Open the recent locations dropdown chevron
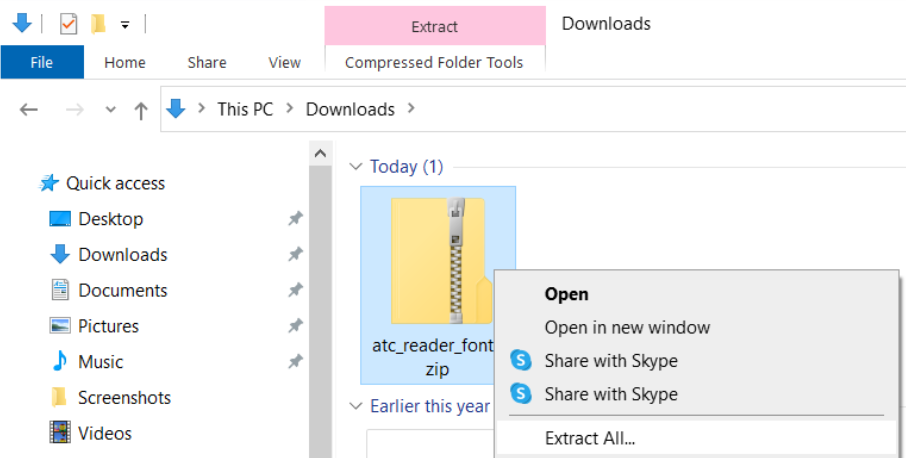The image size is (906, 458). [x=108, y=110]
